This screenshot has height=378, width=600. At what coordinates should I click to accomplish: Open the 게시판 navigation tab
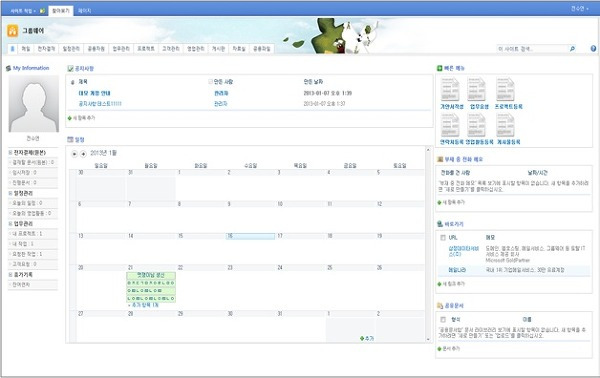click(218, 49)
